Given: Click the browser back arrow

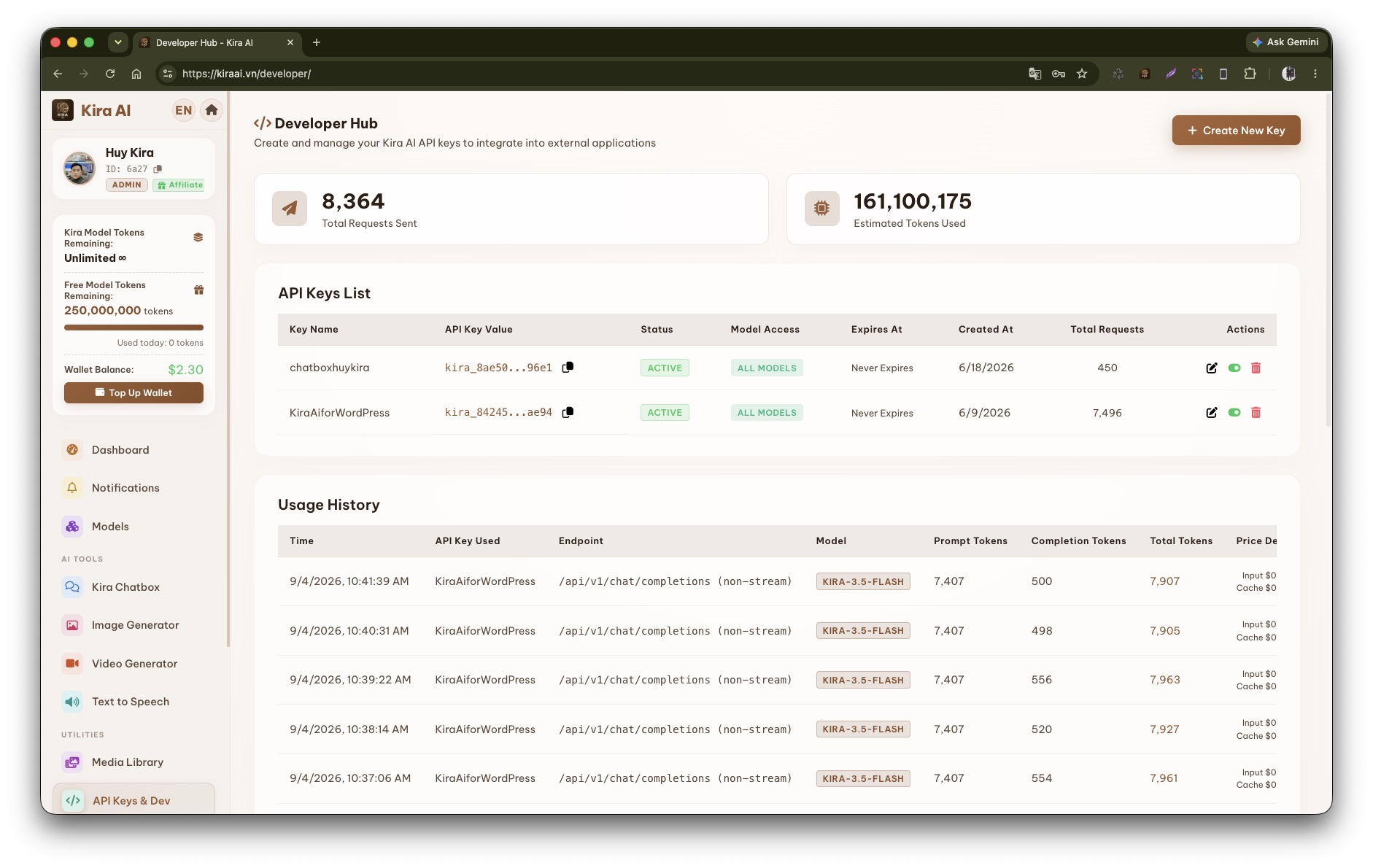Looking at the screenshot, I should click(x=58, y=74).
